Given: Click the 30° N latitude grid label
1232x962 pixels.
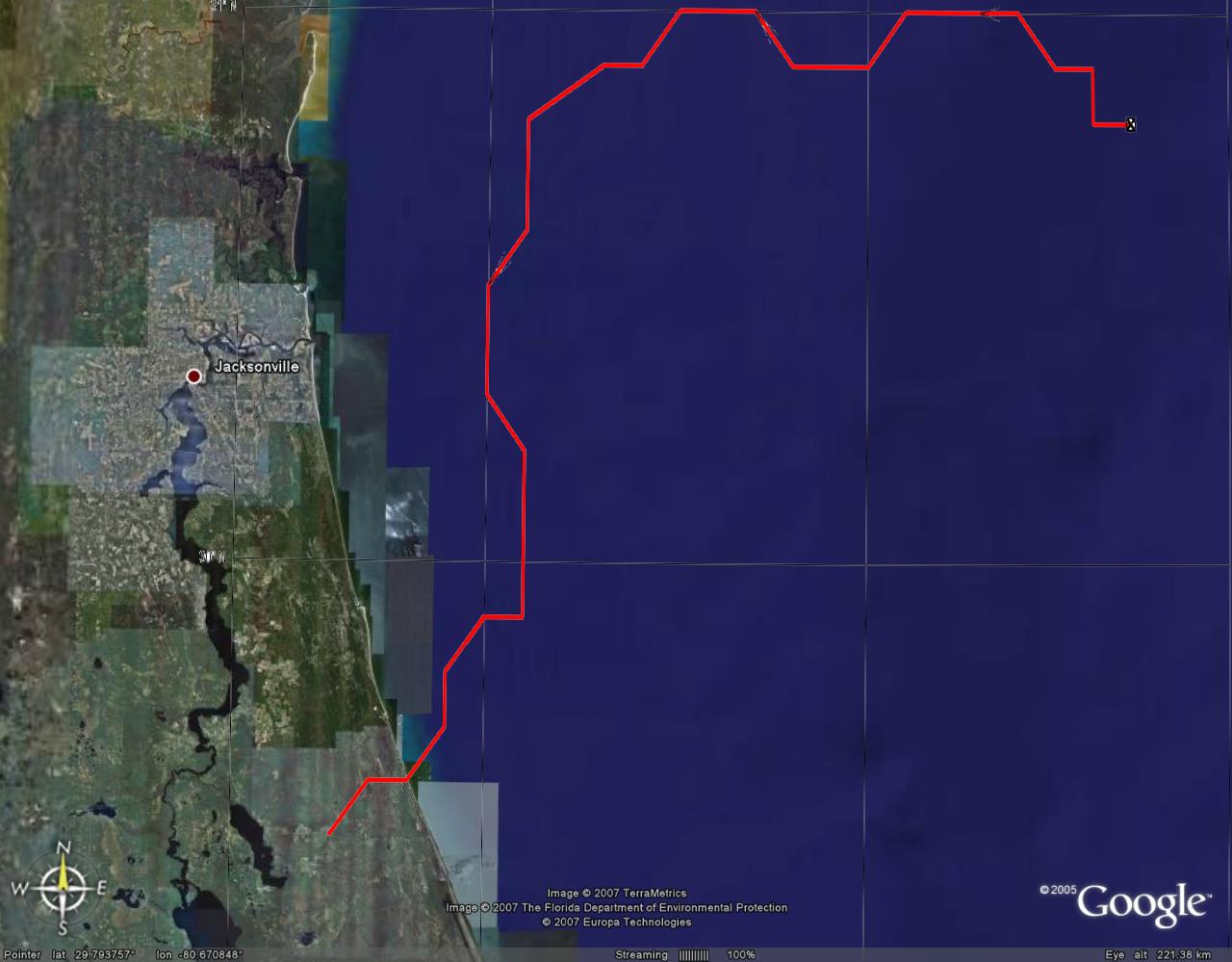Looking at the screenshot, I should (x=215, y=557).
